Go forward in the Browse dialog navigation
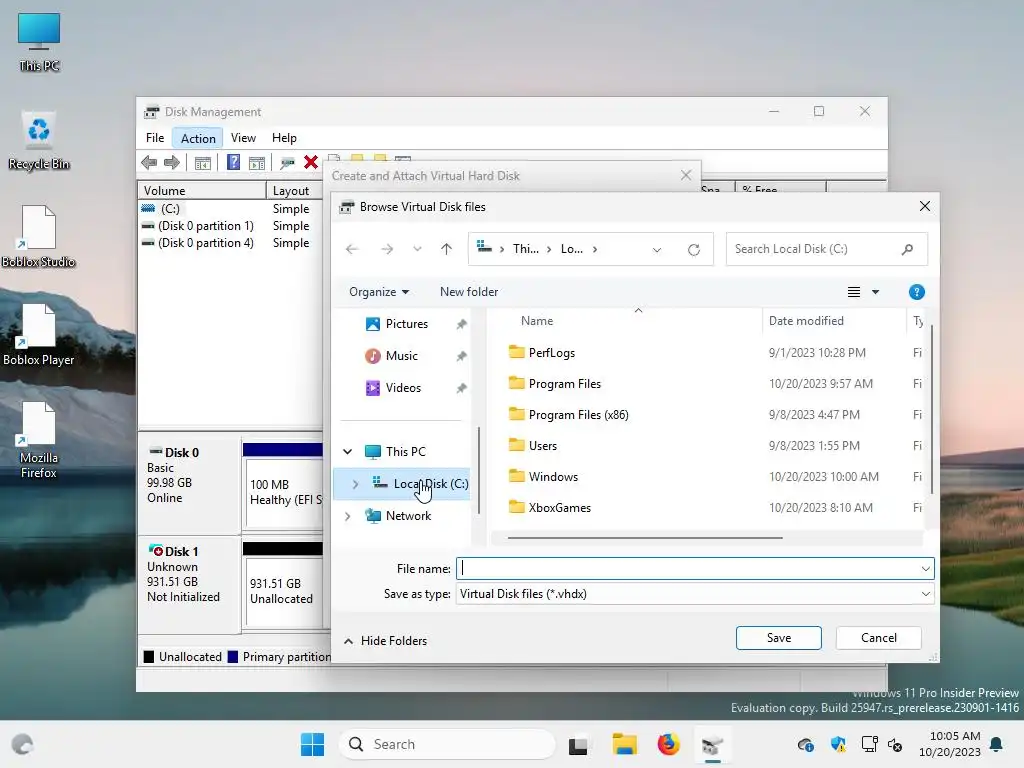 click(387, 249)
